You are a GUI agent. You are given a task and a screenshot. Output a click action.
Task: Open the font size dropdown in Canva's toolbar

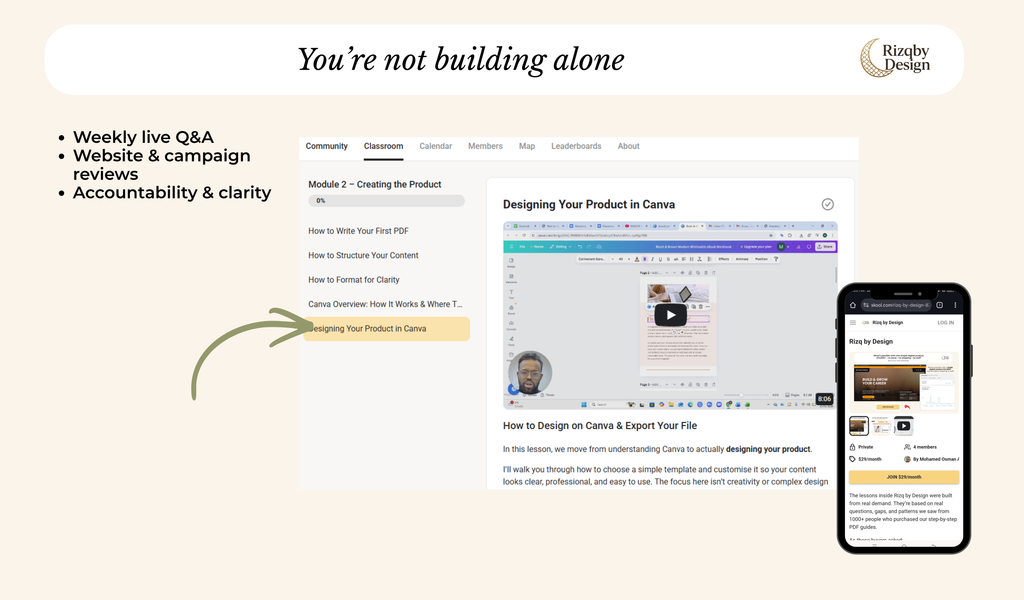[x=620, y=259]
